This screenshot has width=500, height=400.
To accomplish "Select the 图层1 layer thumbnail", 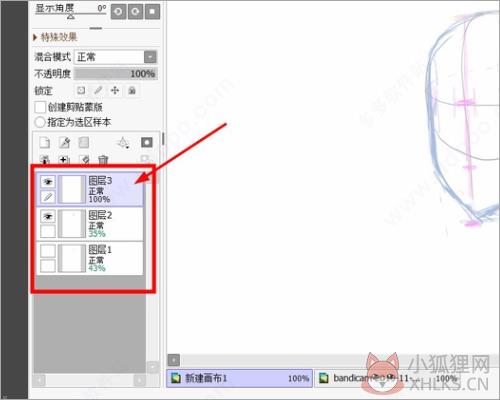I will (x=72, y=258).
